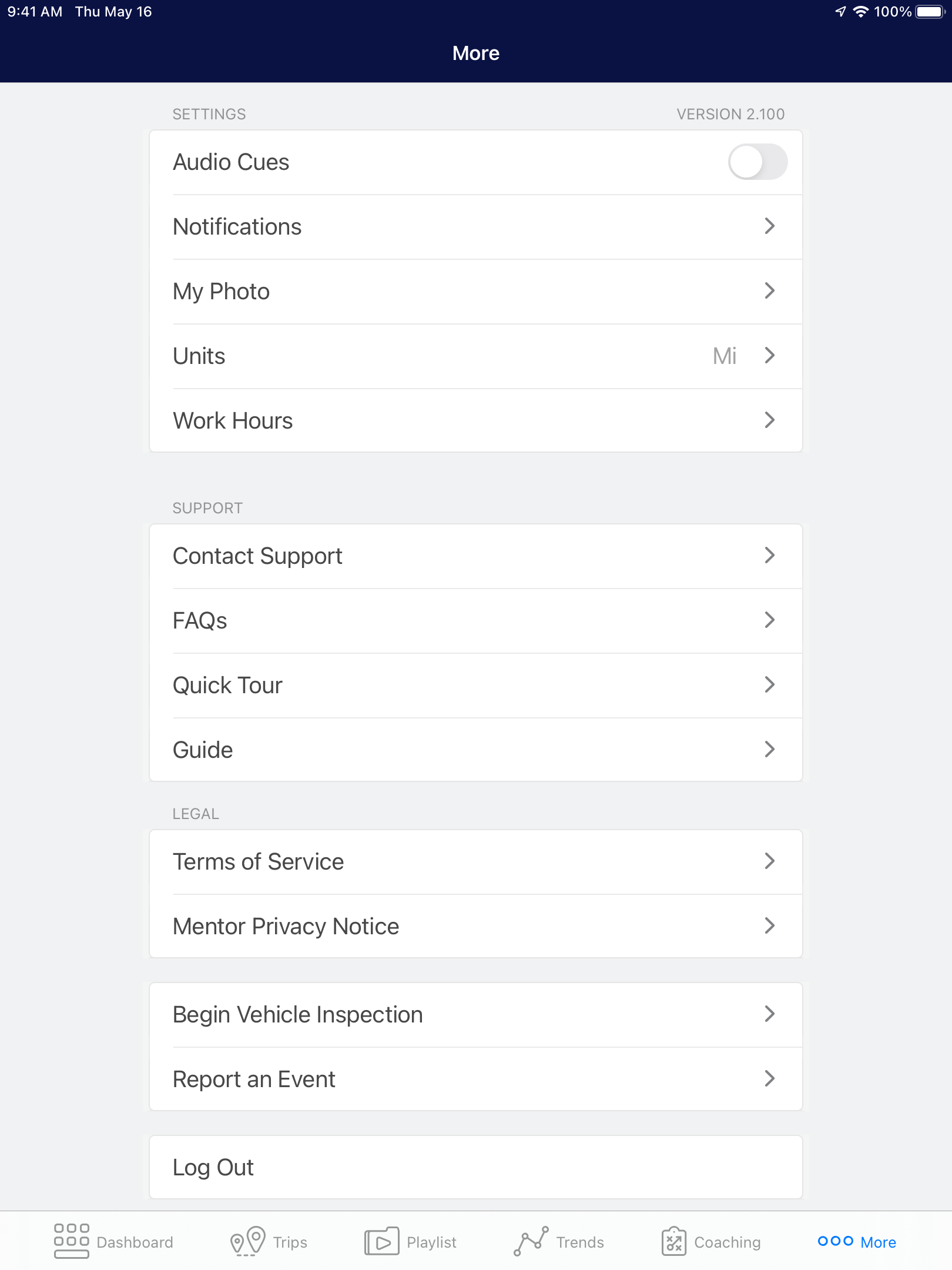Tap the More three-dots icon

[x=835, y=1241]
